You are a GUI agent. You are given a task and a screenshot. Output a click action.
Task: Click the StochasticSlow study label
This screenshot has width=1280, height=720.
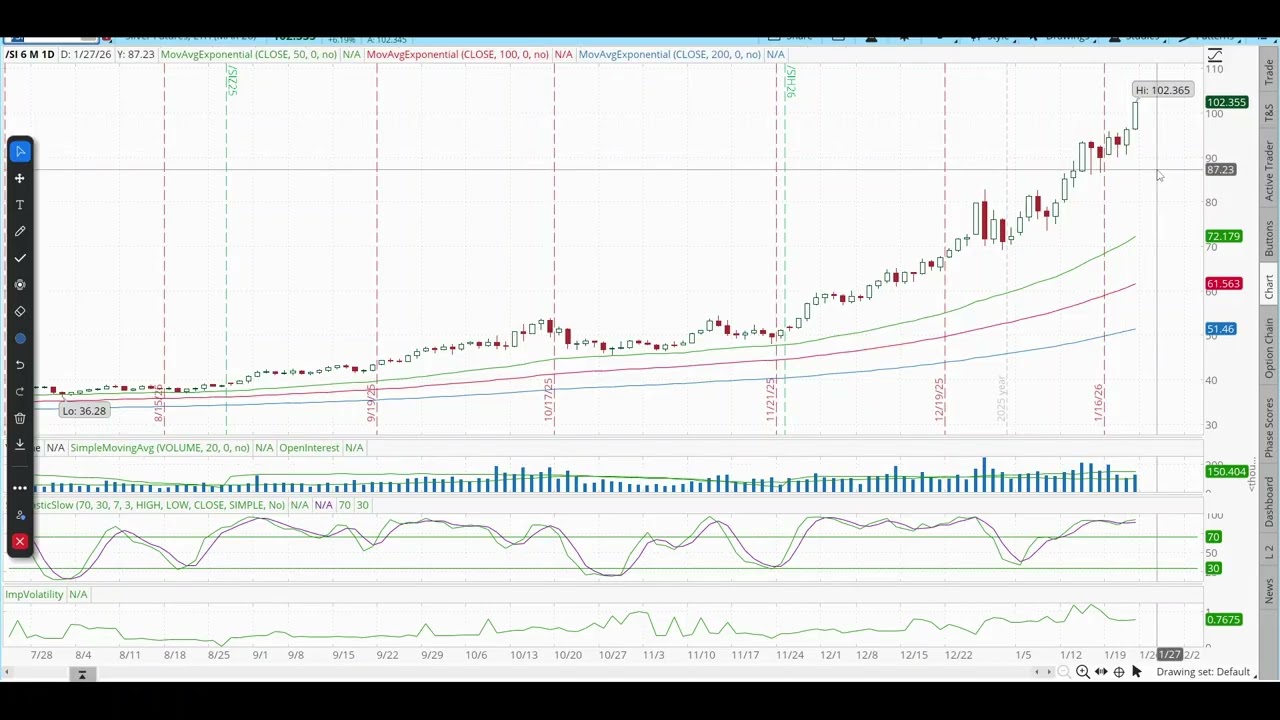[160, 505]
